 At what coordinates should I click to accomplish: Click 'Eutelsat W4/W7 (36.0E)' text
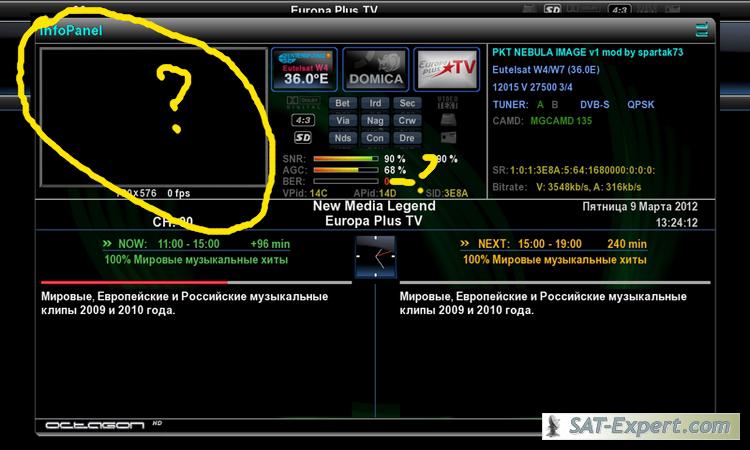pos(546,70)
